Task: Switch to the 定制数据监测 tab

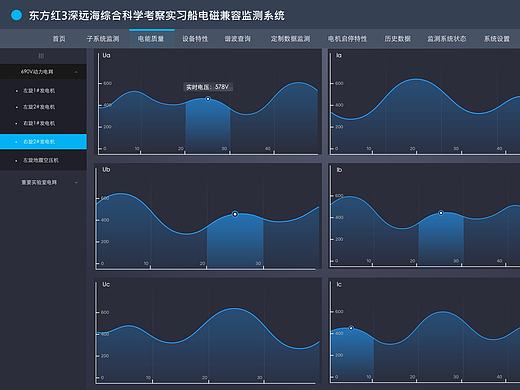Action: pyautogui.click(x=290, y=39)
